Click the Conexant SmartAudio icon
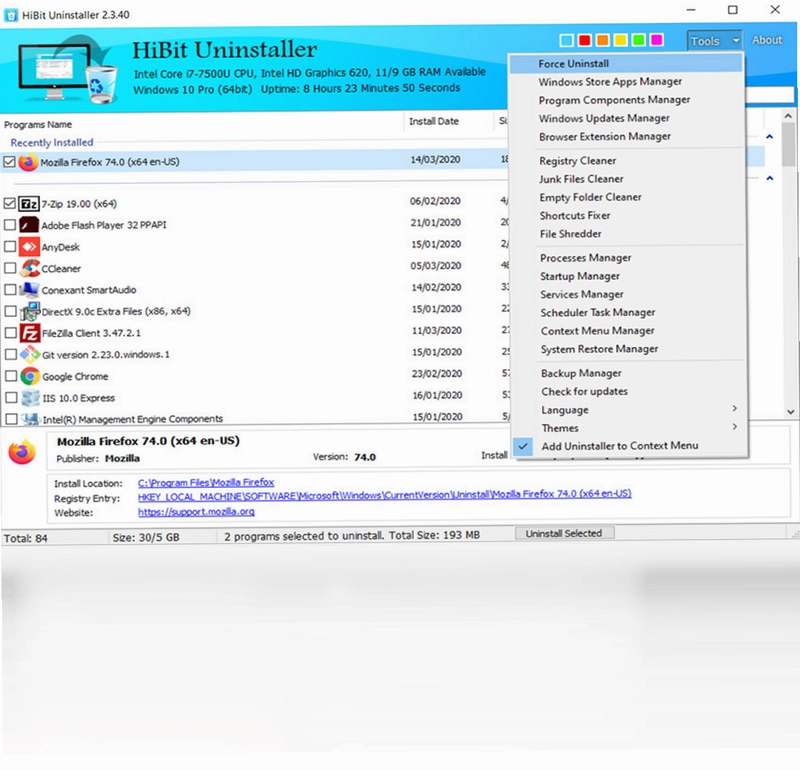 coord(30,290)
